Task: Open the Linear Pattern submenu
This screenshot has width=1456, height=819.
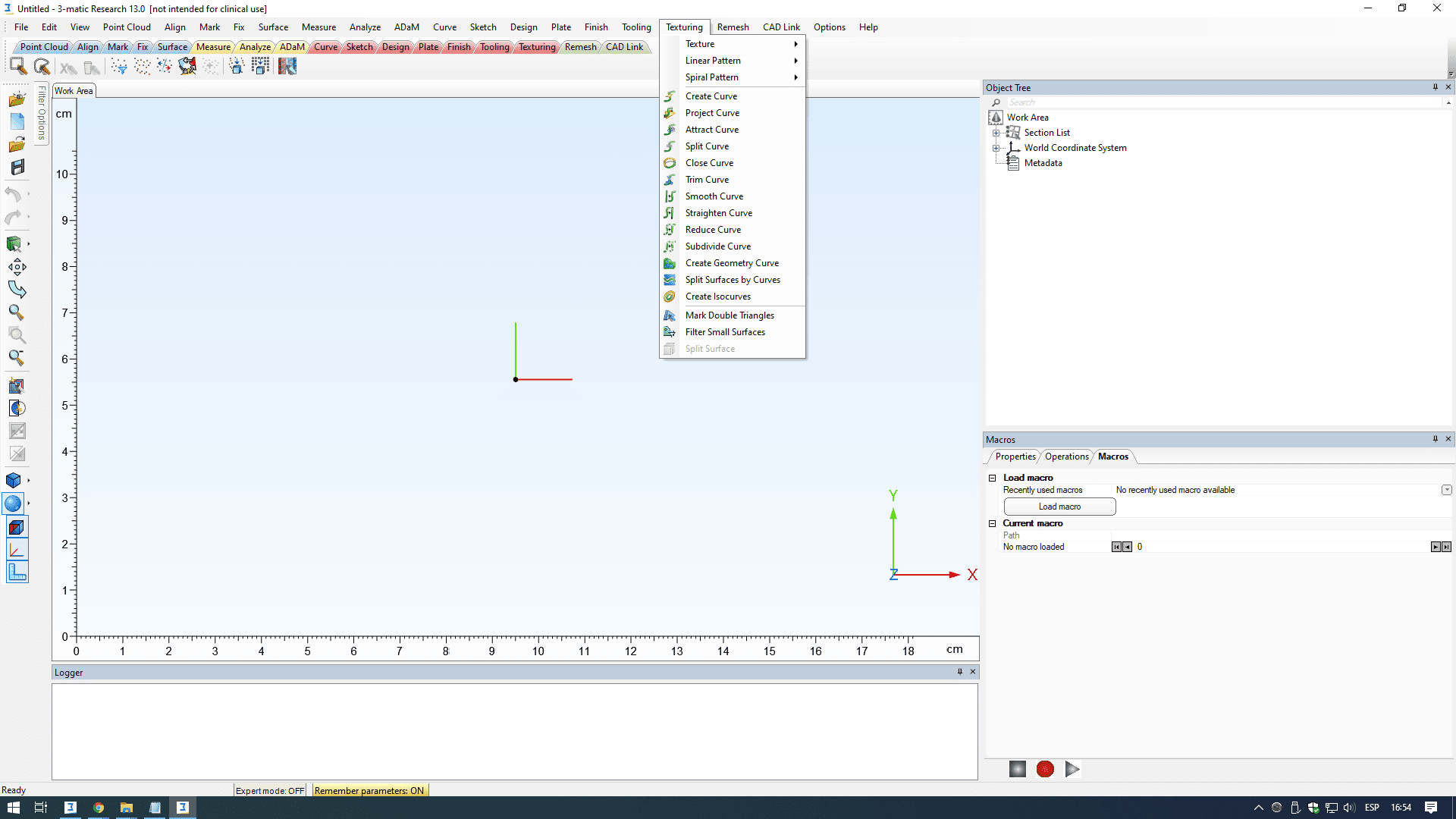Action: coord(713,61)
